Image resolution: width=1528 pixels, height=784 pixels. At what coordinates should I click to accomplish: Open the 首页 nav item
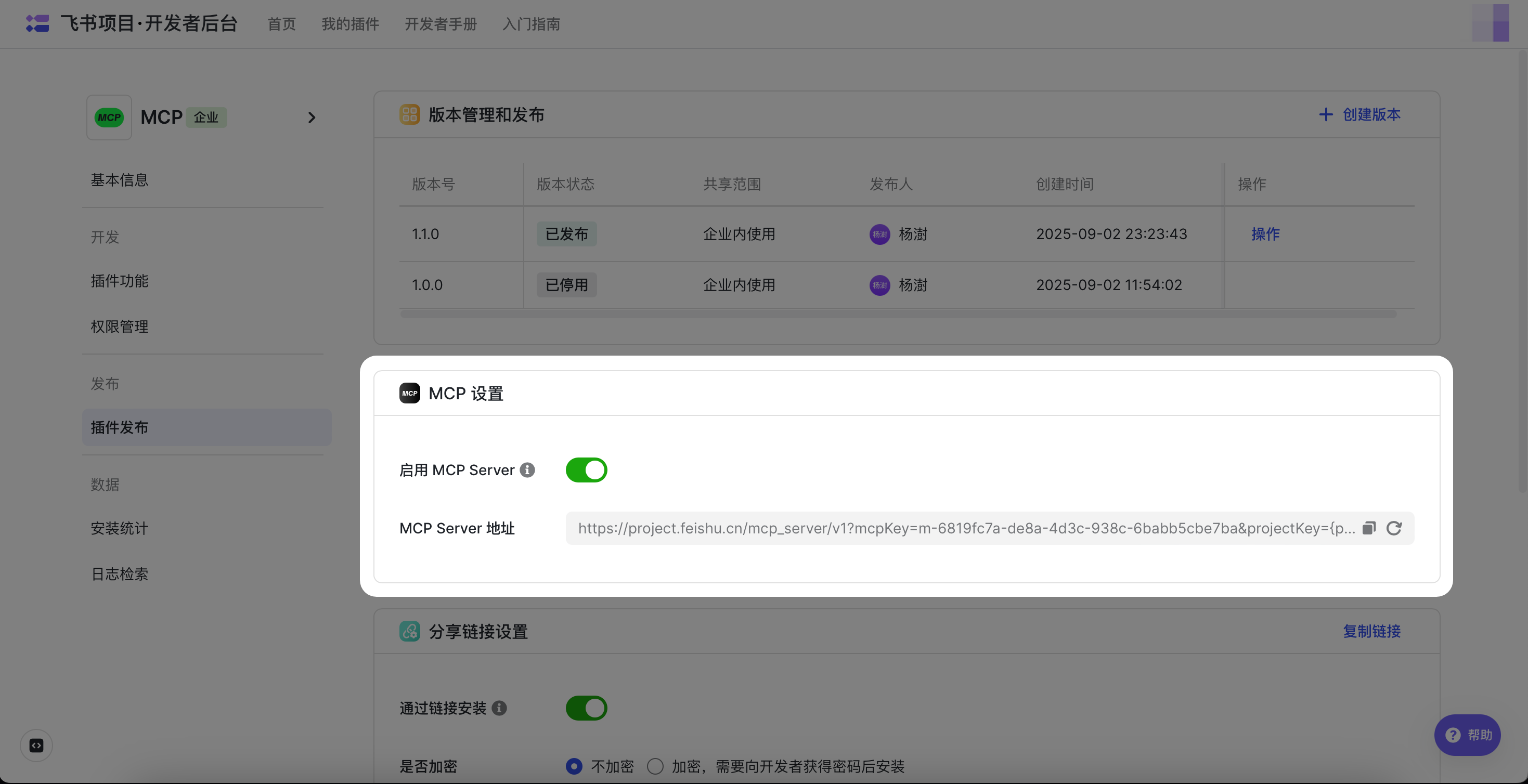pyautogui.click(x=281, y=24)
